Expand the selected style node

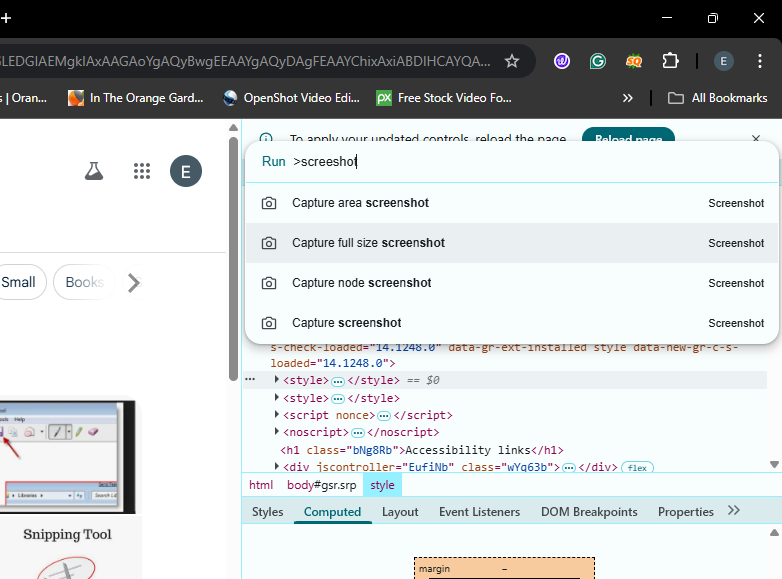click(x=277, y=380)
